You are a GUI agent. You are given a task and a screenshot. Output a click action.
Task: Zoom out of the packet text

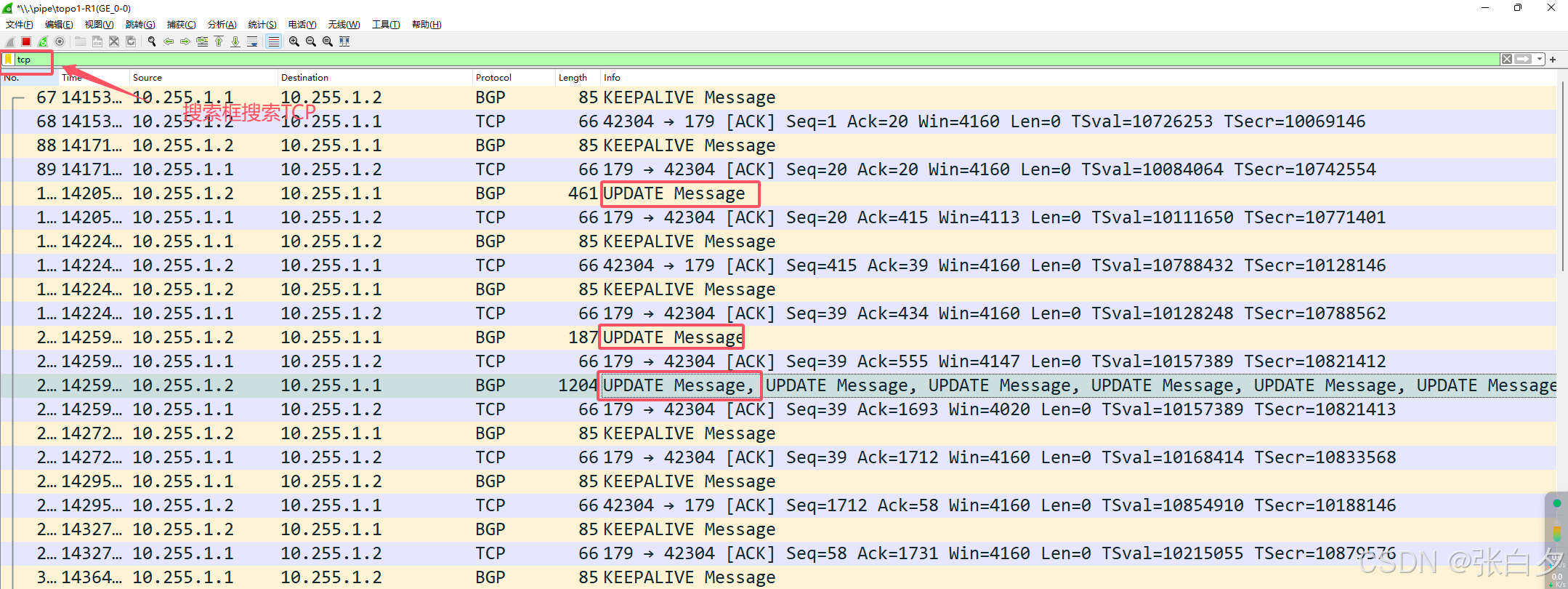[311, 41]
